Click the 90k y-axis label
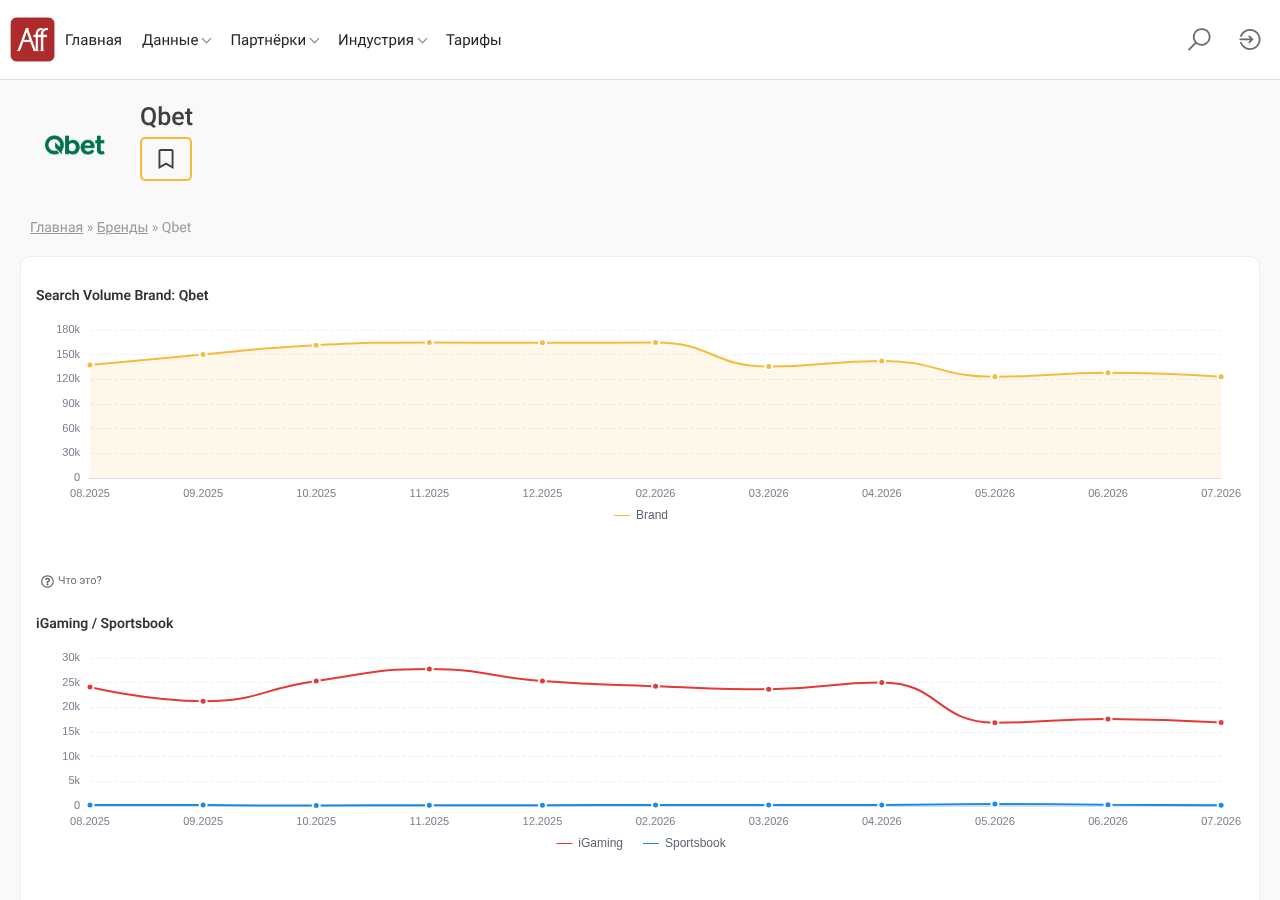This screenshot has height=900, width=1280. pos(71,404)
